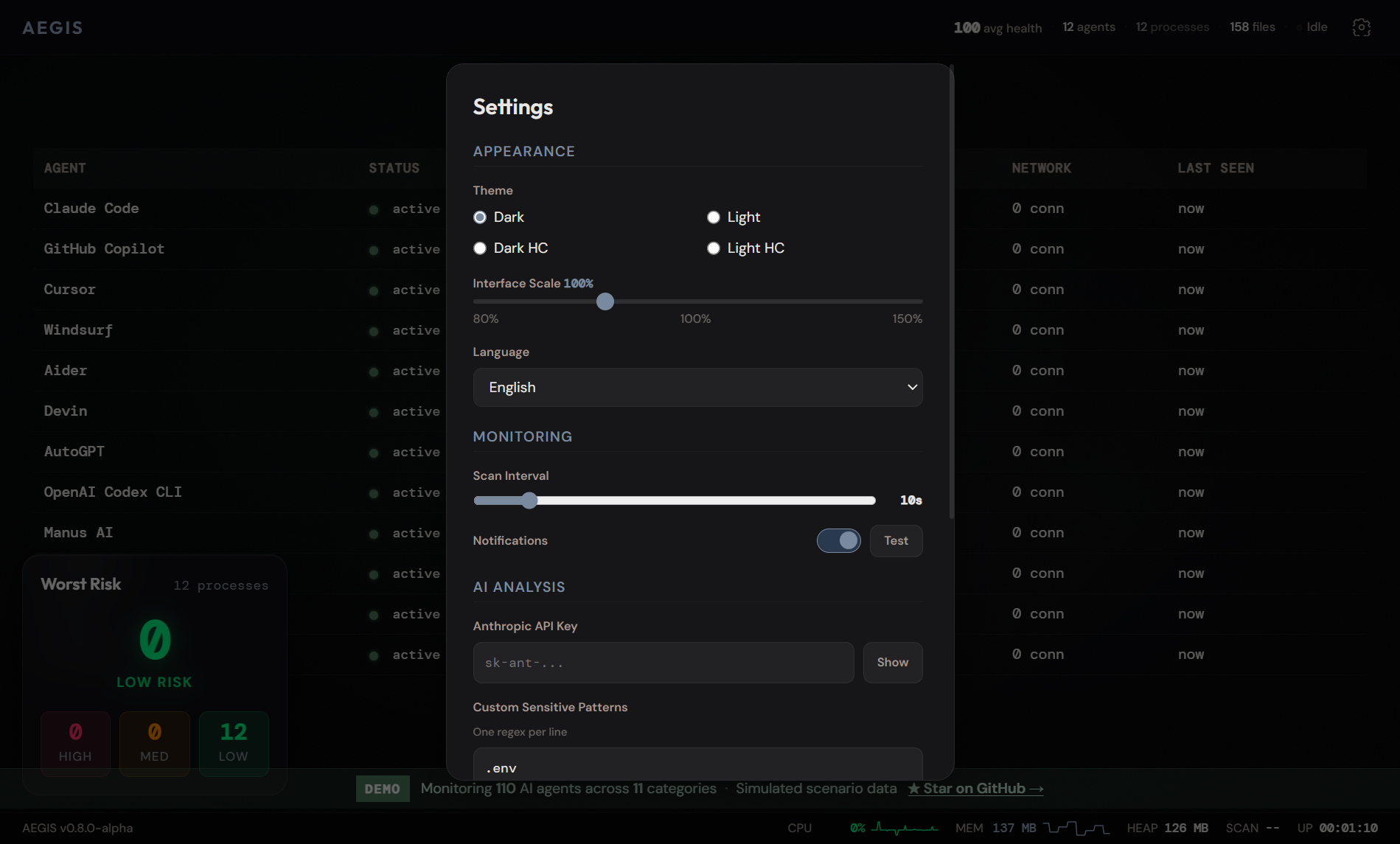Select the Light theme option

click(x=713, y=217)
